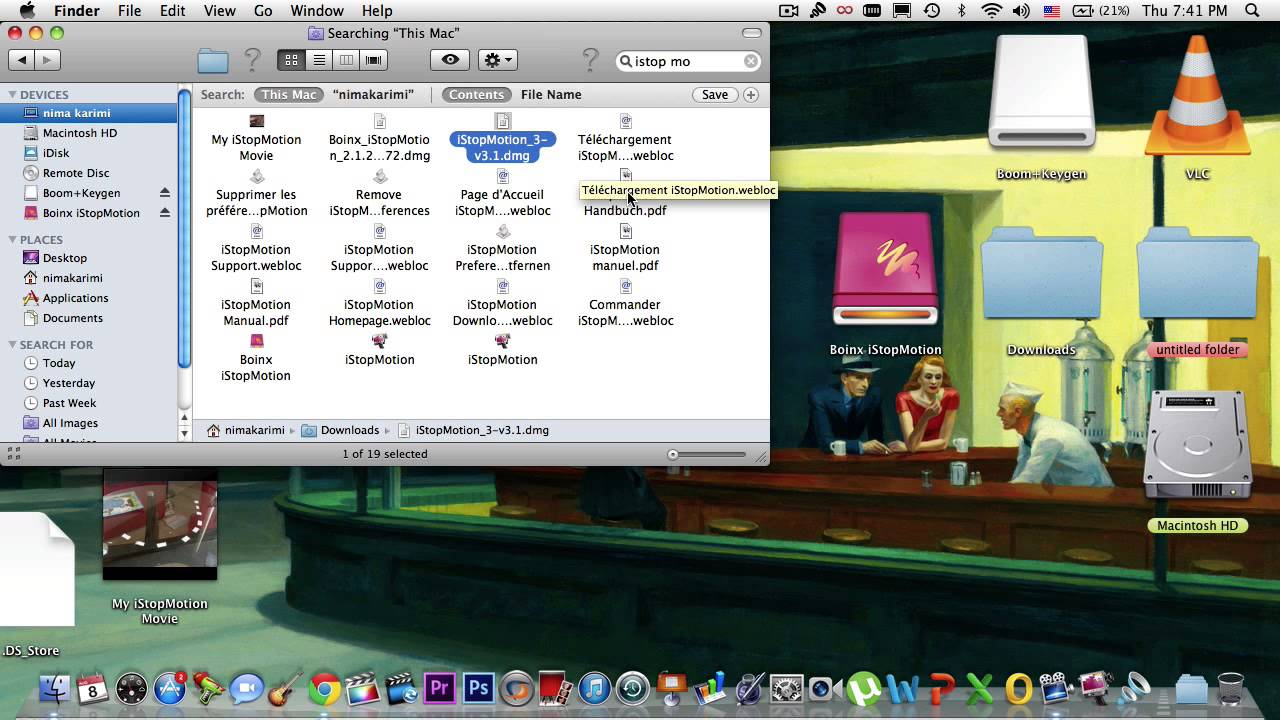
Task: Eject Boinx iStopMotion volume in the sidebar
Action: click(x=165, y=213)
